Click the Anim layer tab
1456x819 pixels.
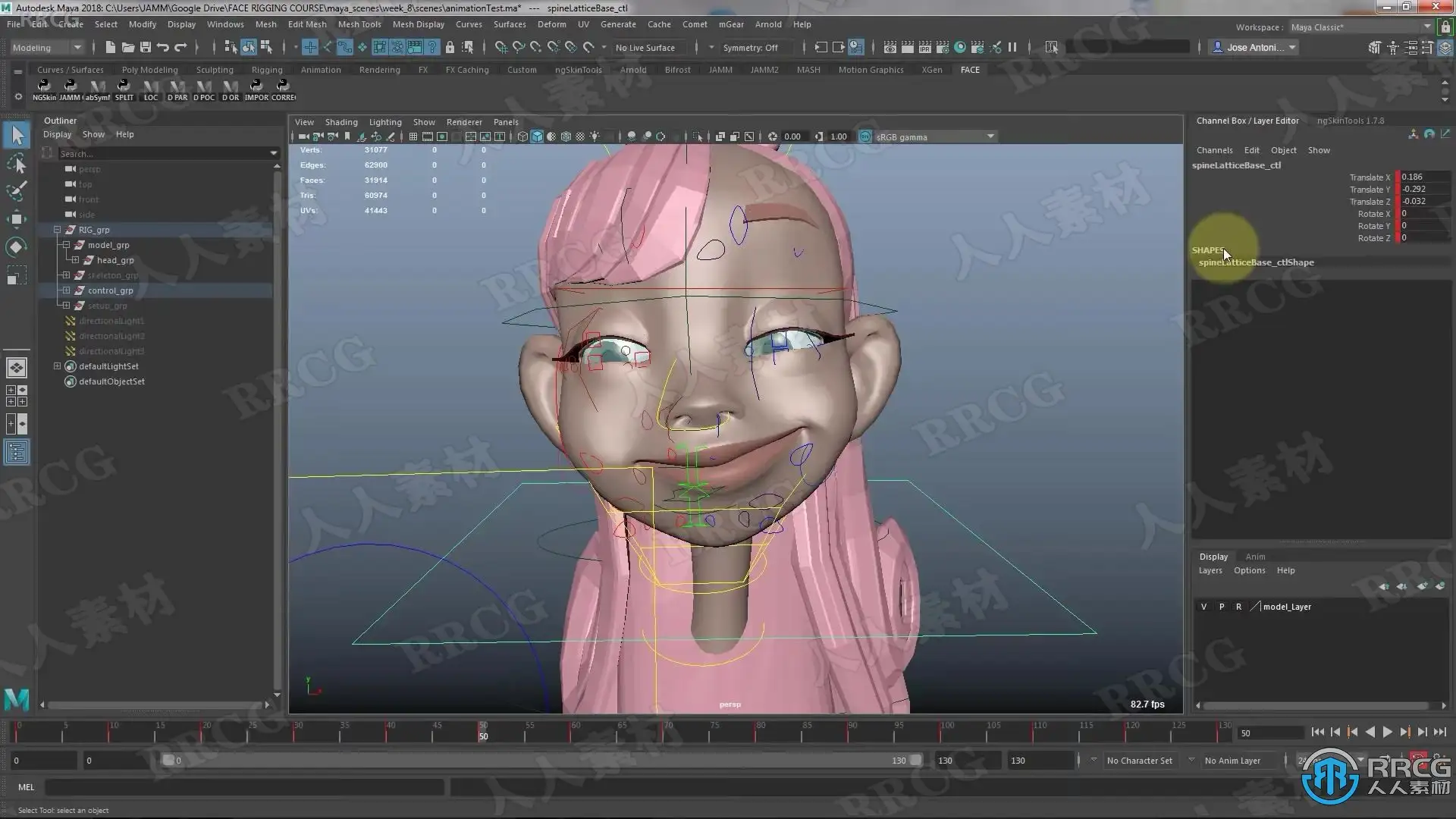1255,557
